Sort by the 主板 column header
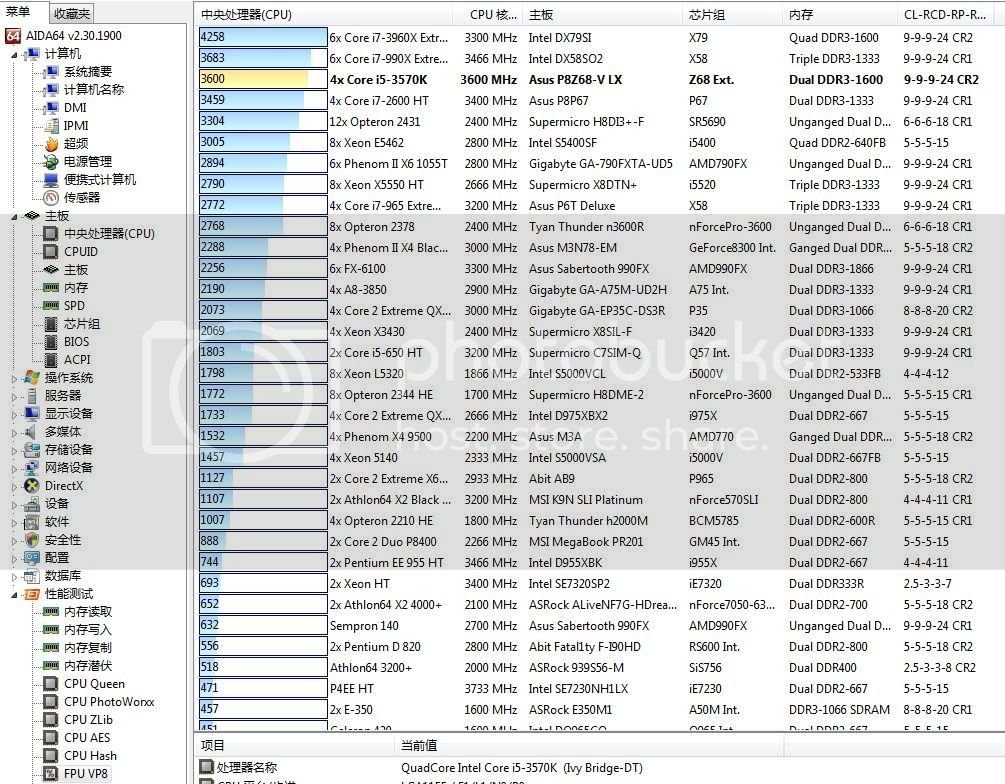This screenshot has height=784, width=1005. 541,15
